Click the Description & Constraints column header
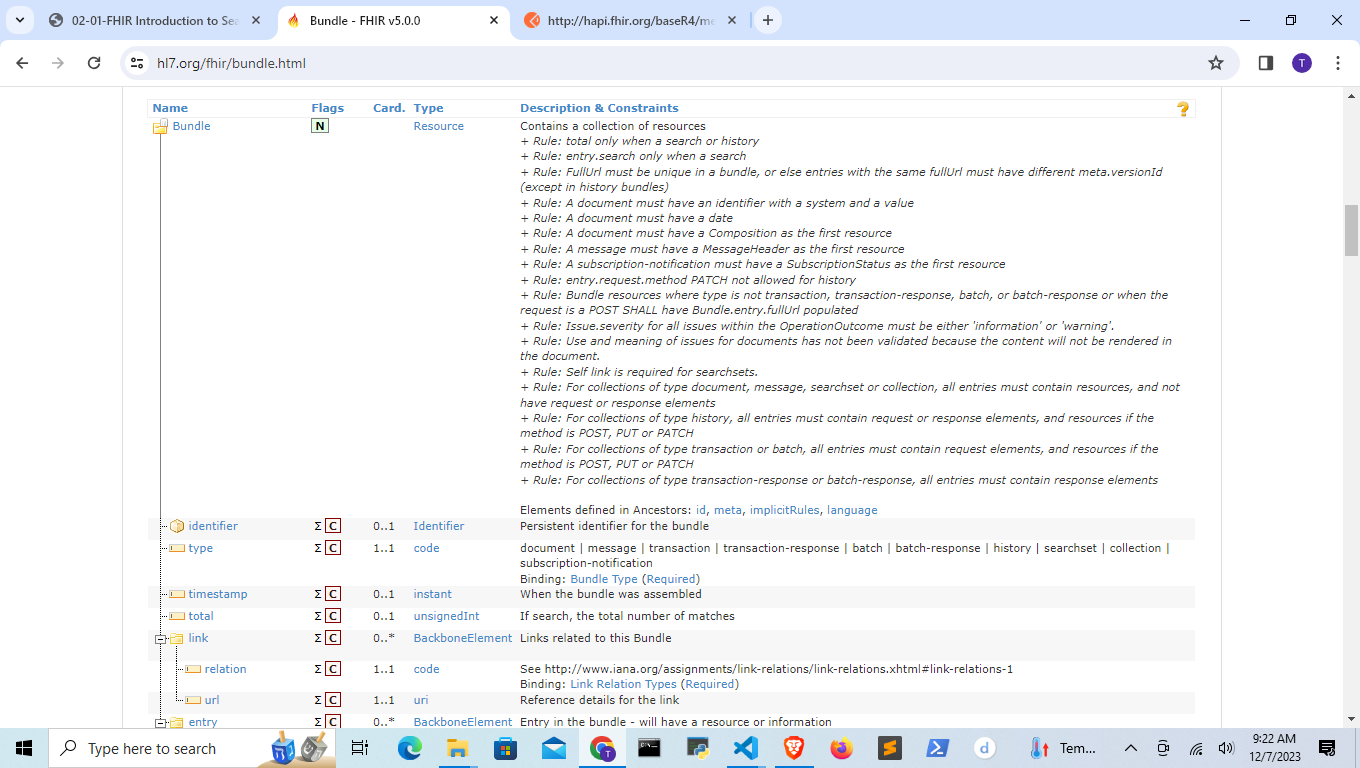 599,108
